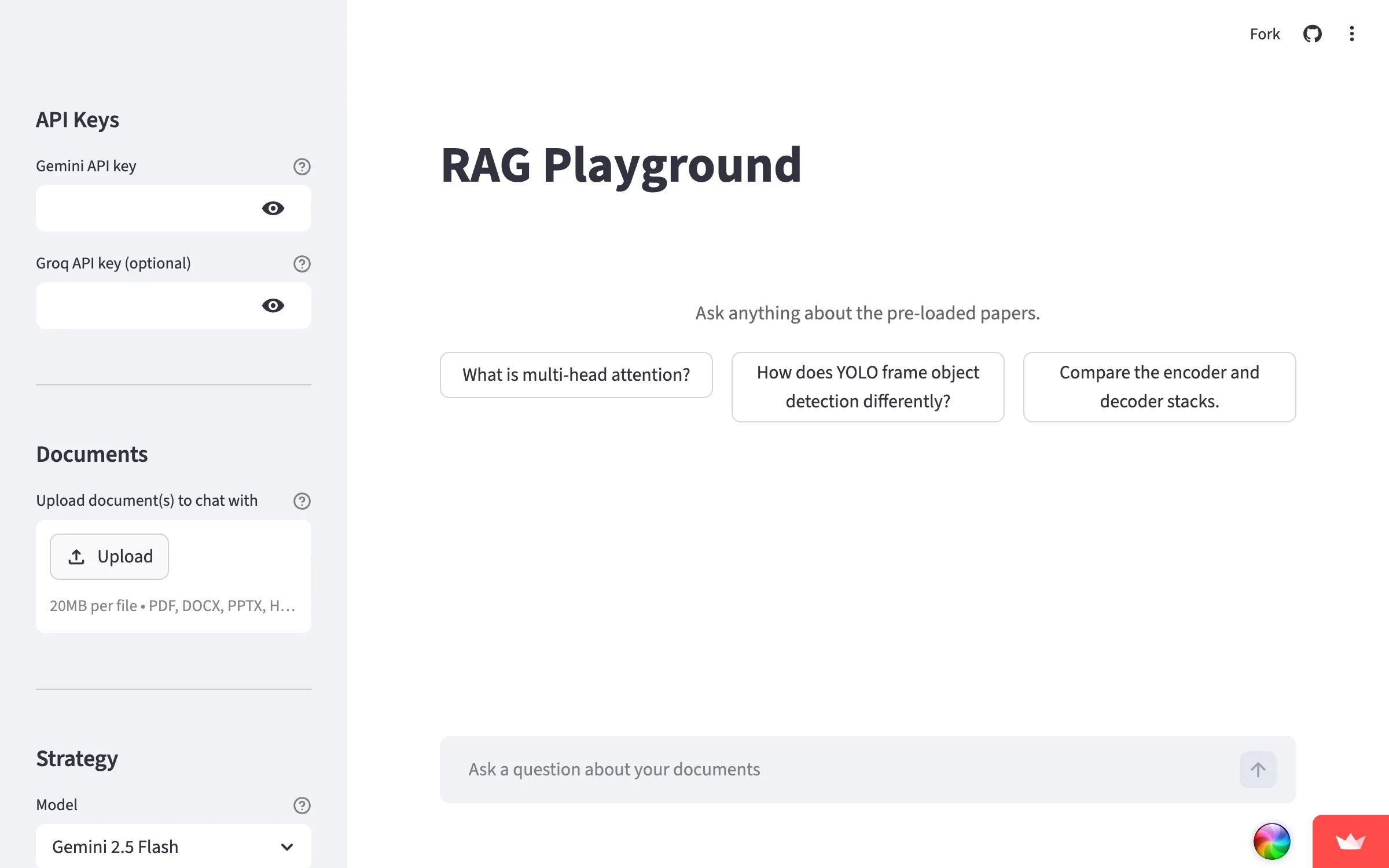Click the Upload button
This screenshot has height=868, width=1389.
point(109,557)
